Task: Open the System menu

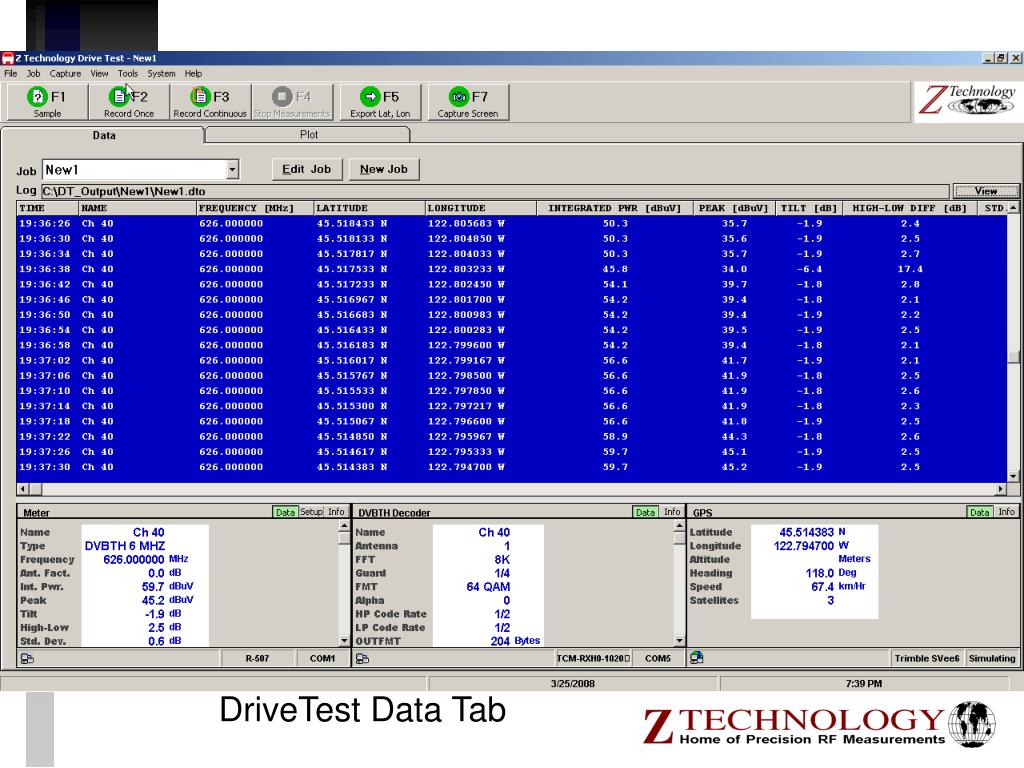Action: (161, 74)
